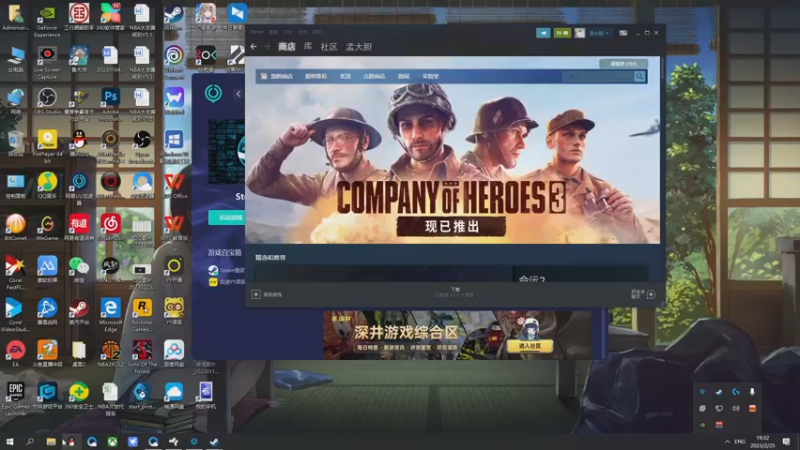Click the add game plus icon
The height and width of the screenshot is (450, 800).
click(256, 294)
